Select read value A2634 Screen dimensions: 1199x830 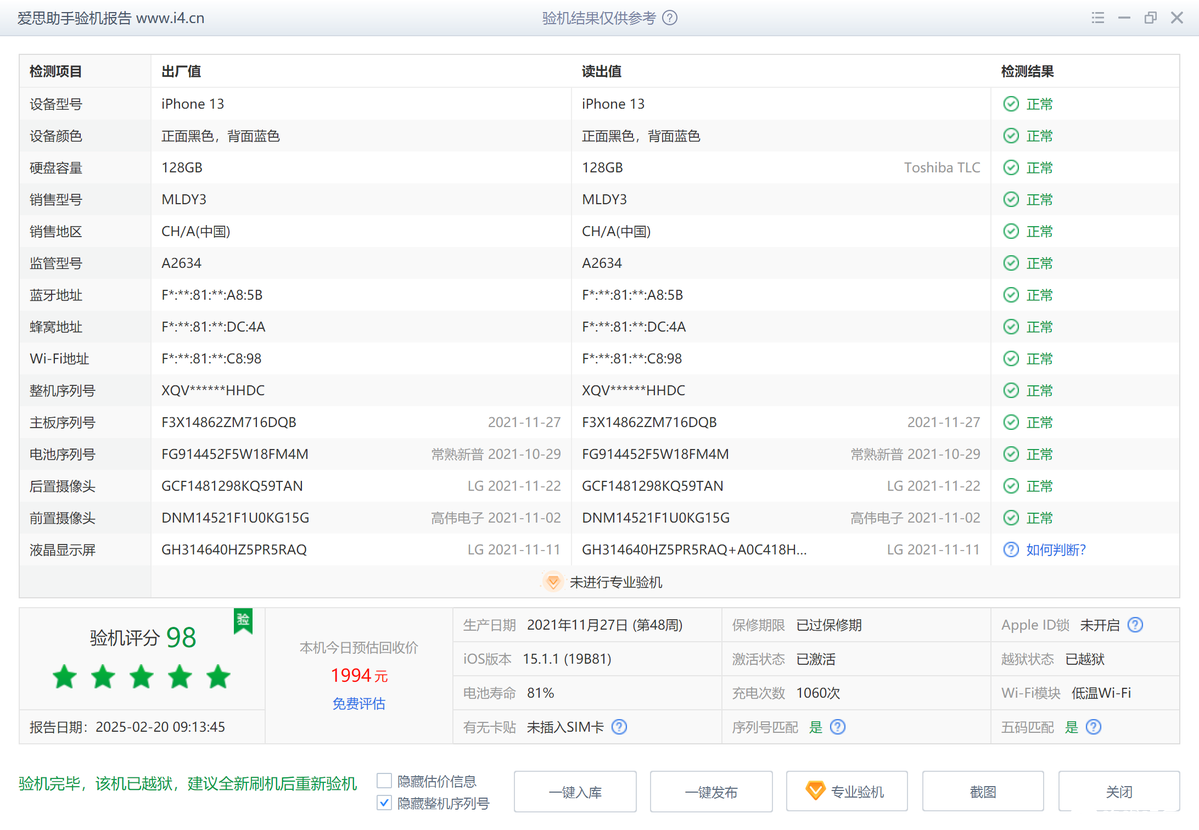pyautogui.click(x=602, y=263)
